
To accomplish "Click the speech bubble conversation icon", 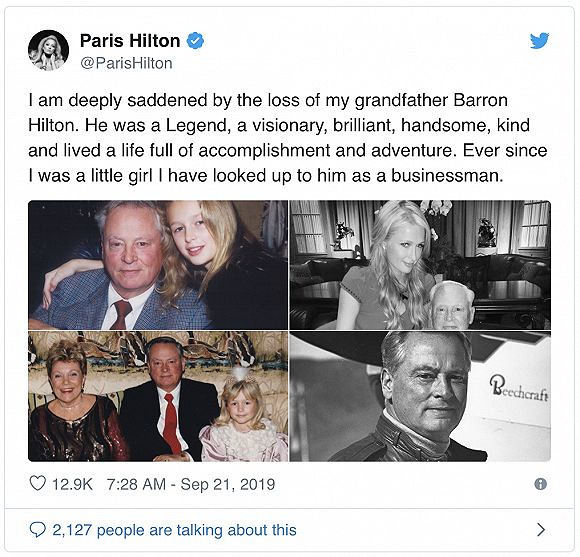I will (x=37, y=530).
